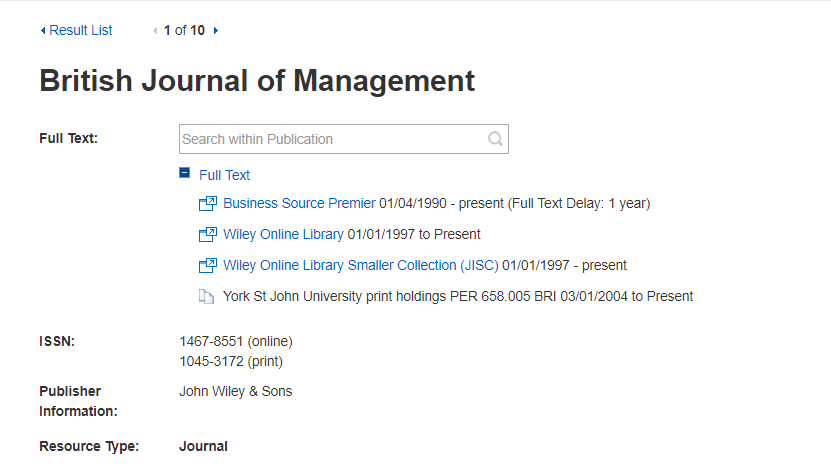The height and width of the screenshot is (467, 831).
Task: Click the 1 of 10 result counter
Action: tap(184, 30)
